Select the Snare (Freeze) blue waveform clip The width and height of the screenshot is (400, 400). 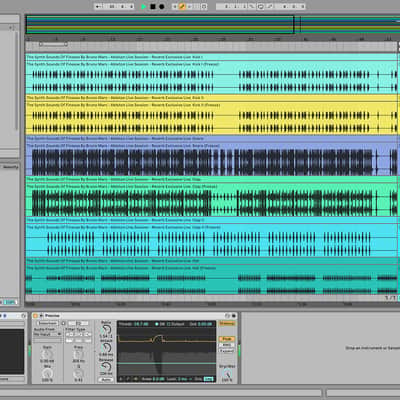(211, 159)
